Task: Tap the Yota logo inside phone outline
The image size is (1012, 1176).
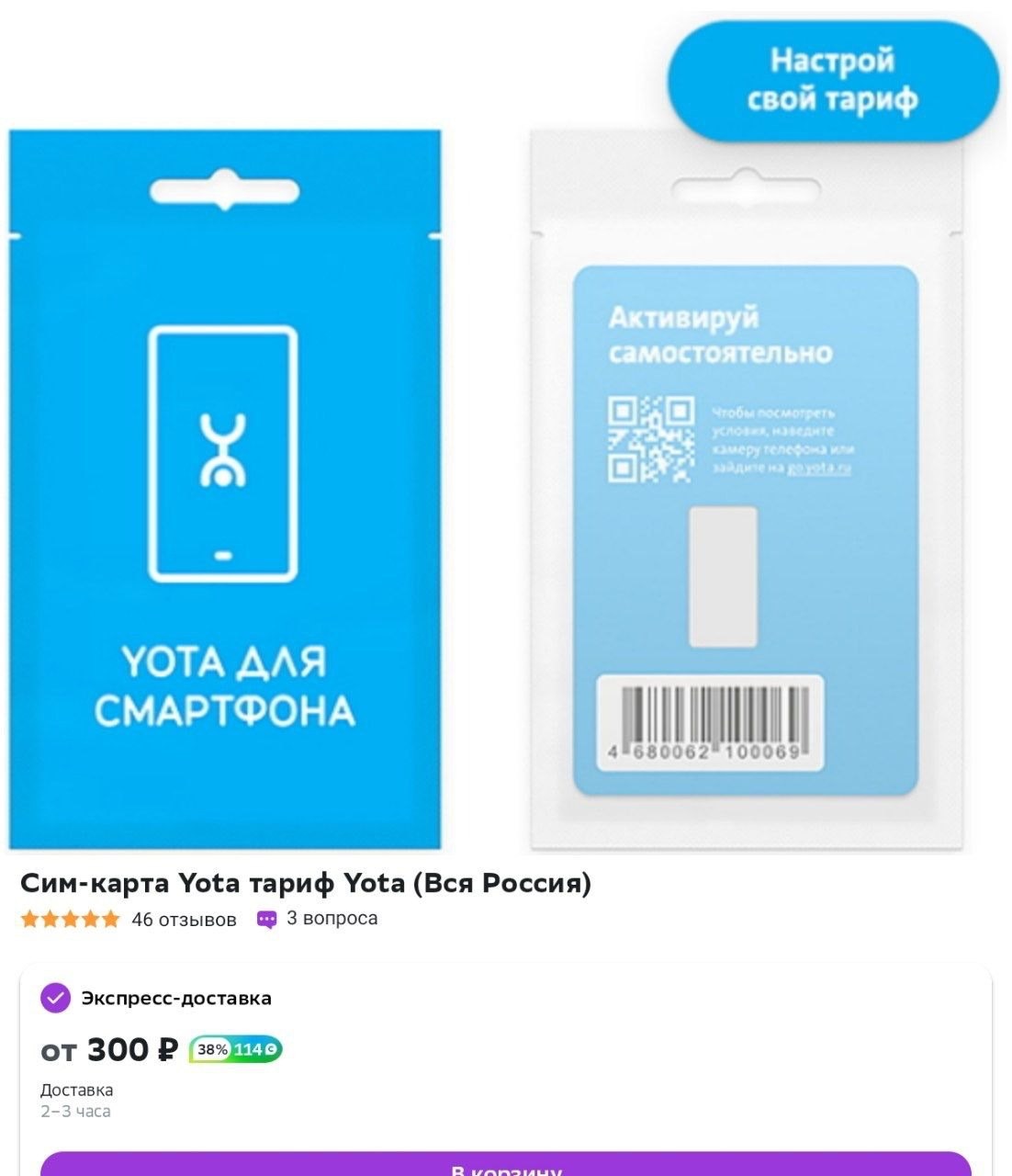Action: [223, 450]
